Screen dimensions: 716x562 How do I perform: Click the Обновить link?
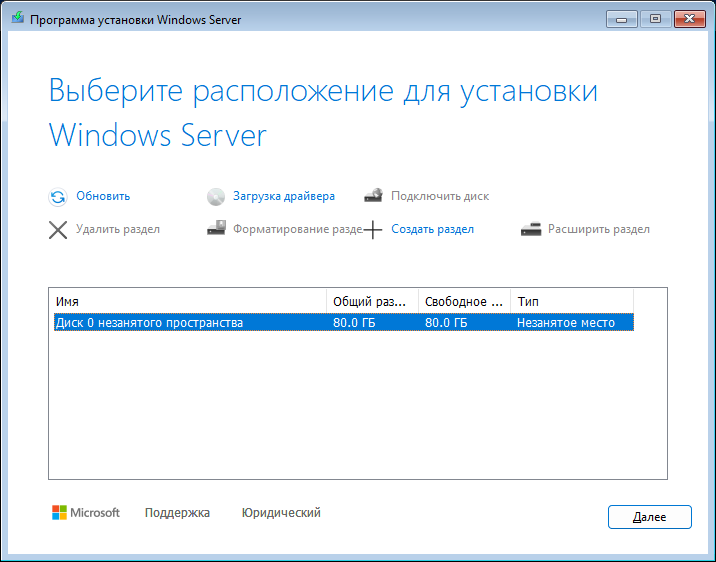point(103,196)
